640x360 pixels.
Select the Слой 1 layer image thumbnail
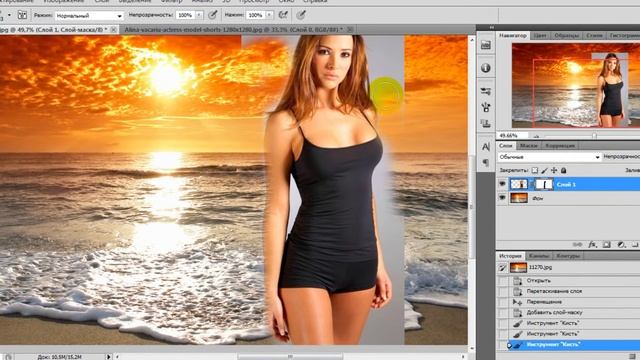[519, 184]
